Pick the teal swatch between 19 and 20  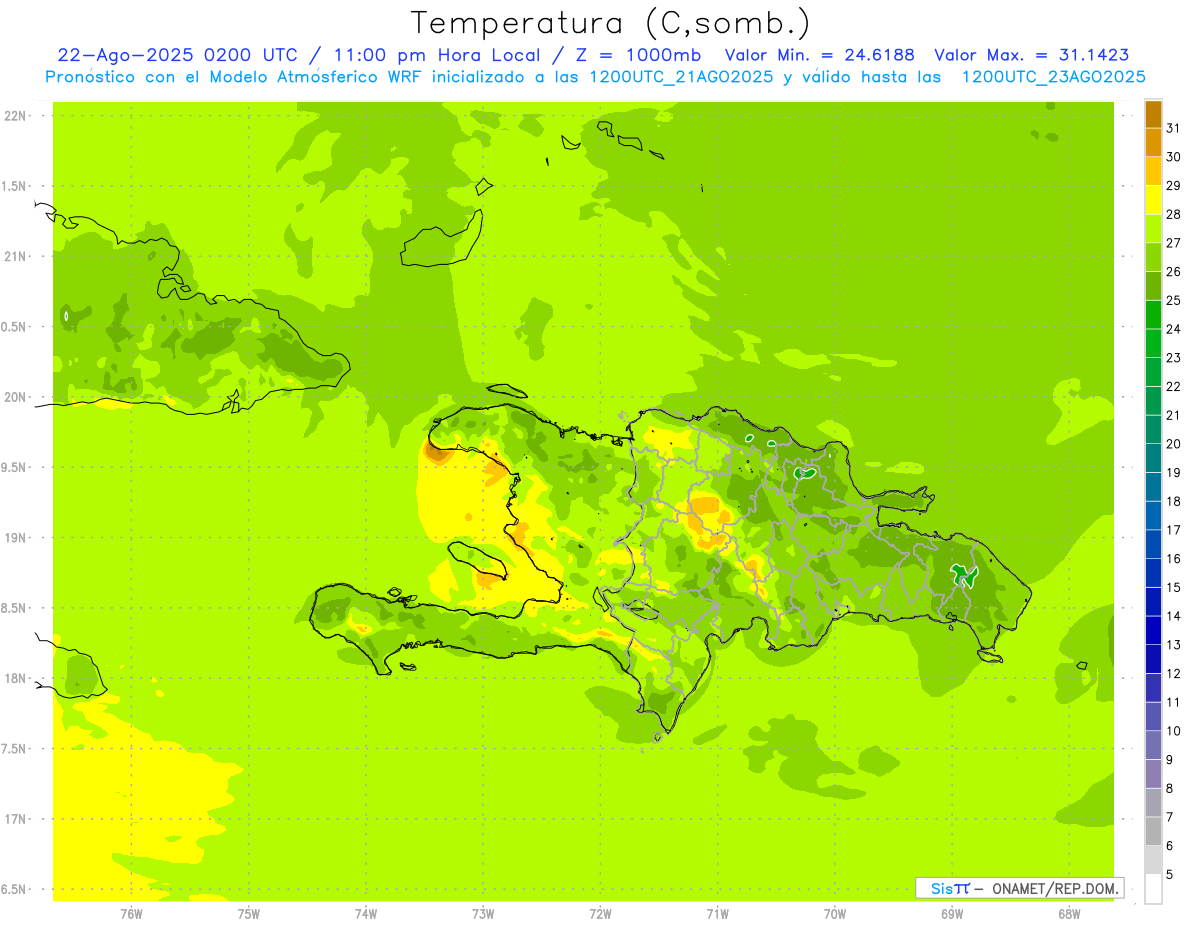pos(1153,458)
